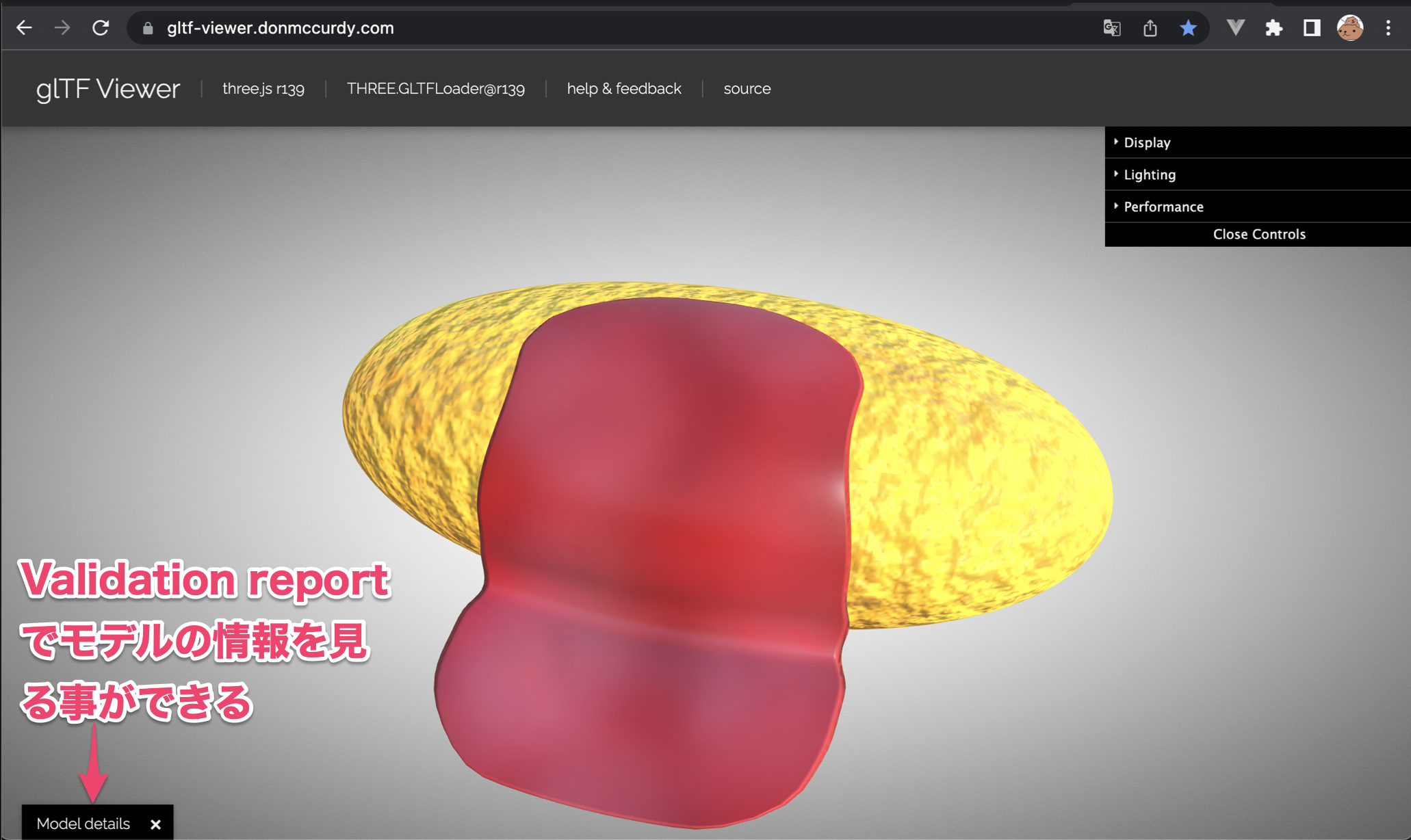Expand the Performance controls folder
1411x840 pixels.
click(x=1163, y=207)
